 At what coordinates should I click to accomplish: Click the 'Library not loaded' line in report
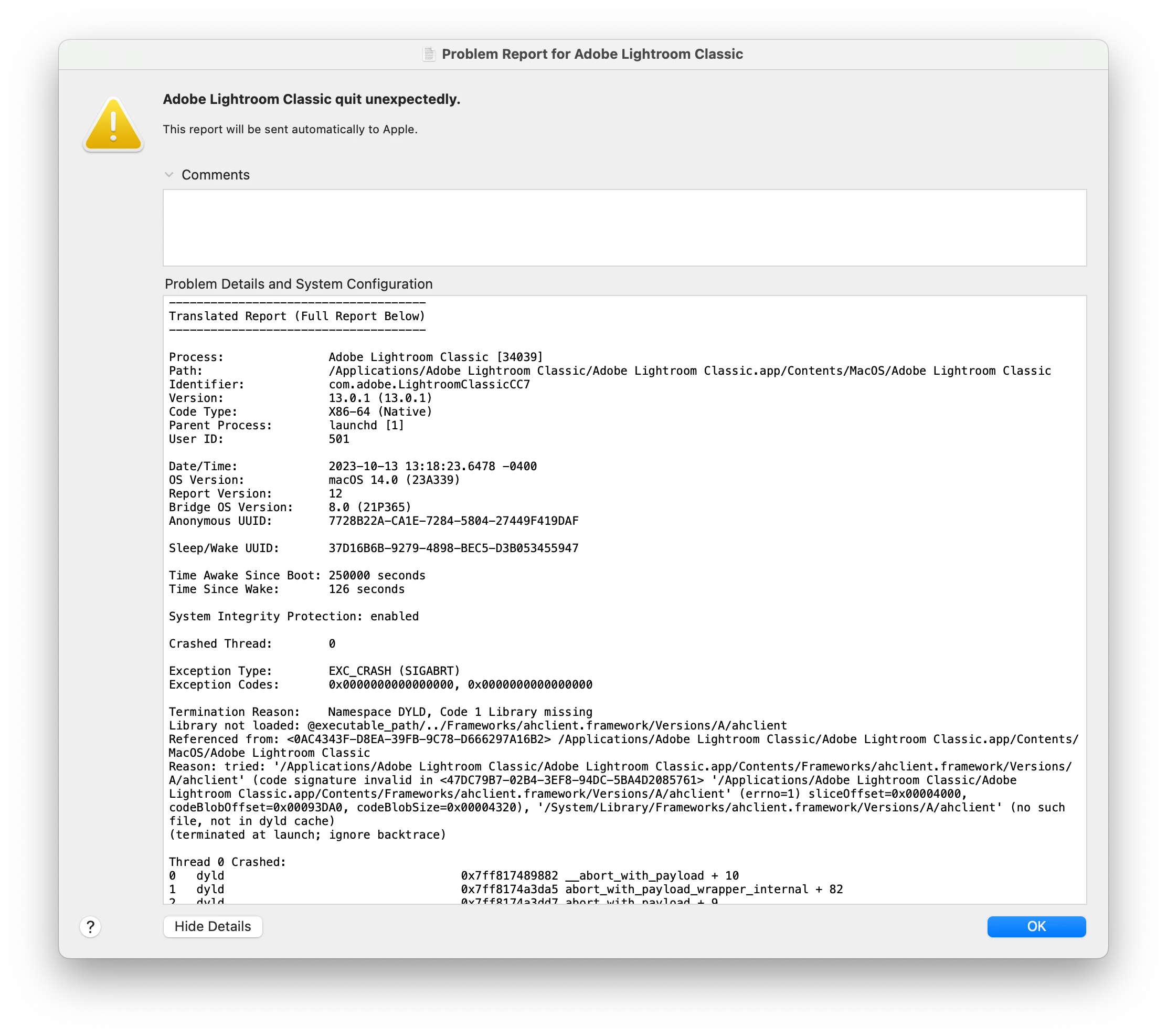coord(478,726)
